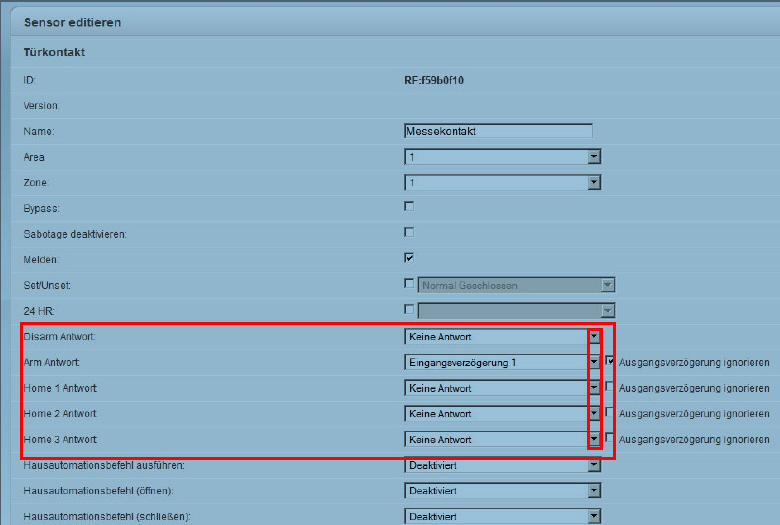This screenshot has height=525, width=780.
Task: Uncheck Ausgangsverzögerung ignorieren for Arm Antwort
Action: pyautogui.click(x=610, y=361)
